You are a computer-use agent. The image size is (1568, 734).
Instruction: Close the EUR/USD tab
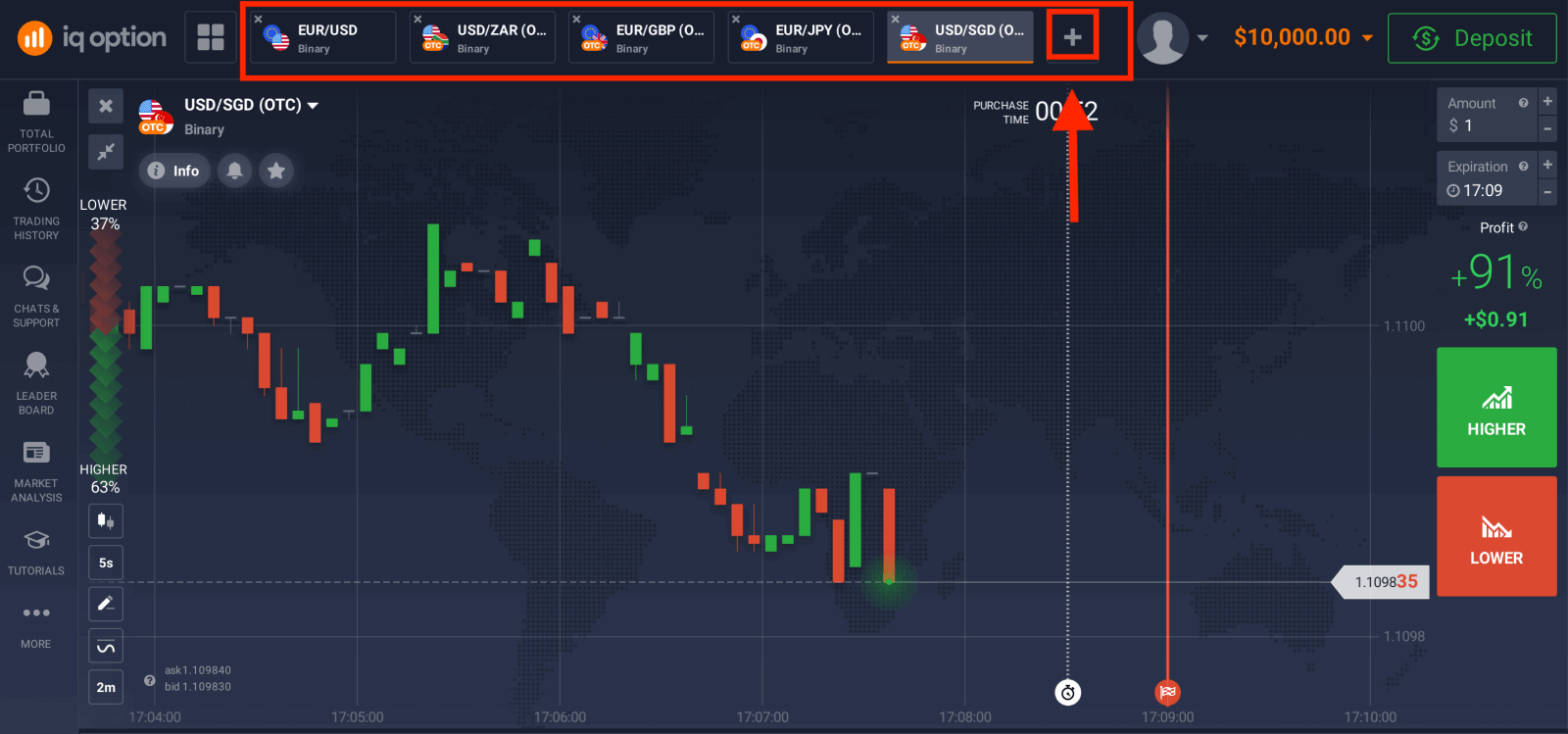259,20
